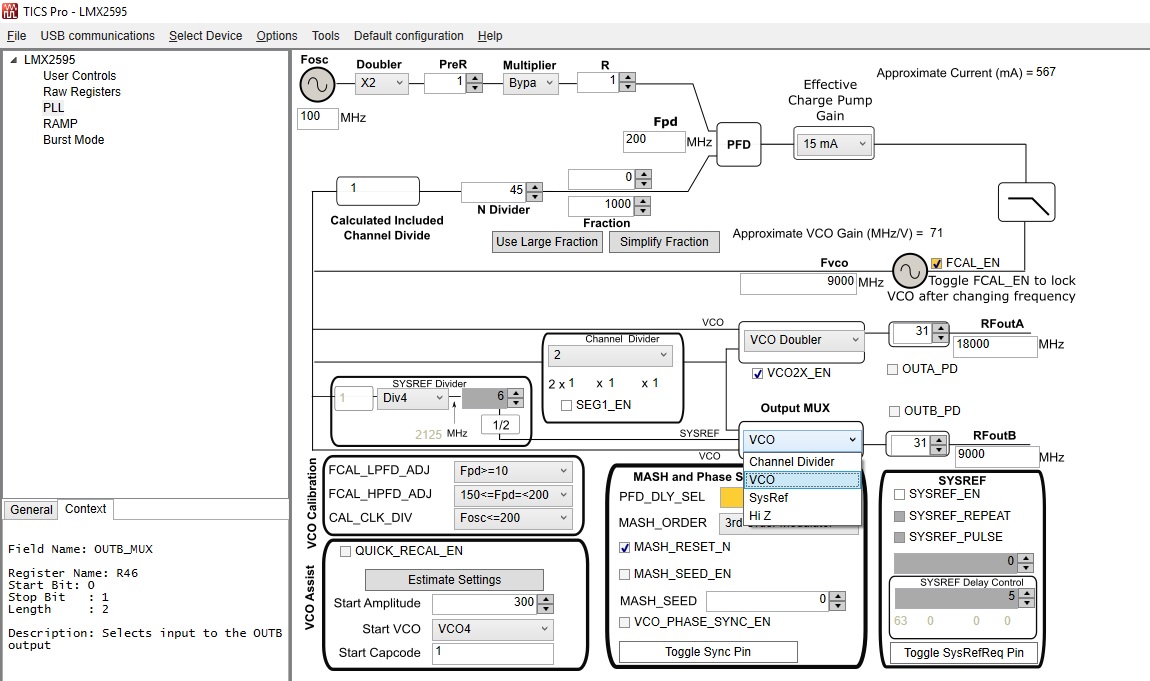Viewport: 1150px width, 681px height.
Task: Open the Doubler X2 dropdown
Action: point(381,83)
